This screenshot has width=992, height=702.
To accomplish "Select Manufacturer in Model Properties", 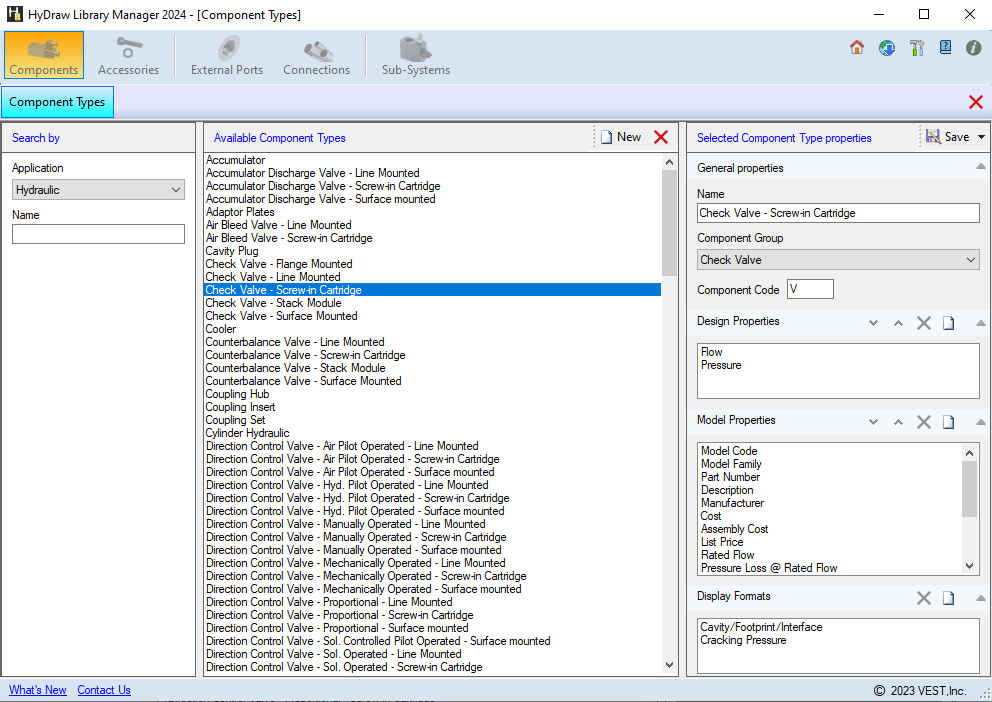I will pyautogui.click(x=733, y=503).
